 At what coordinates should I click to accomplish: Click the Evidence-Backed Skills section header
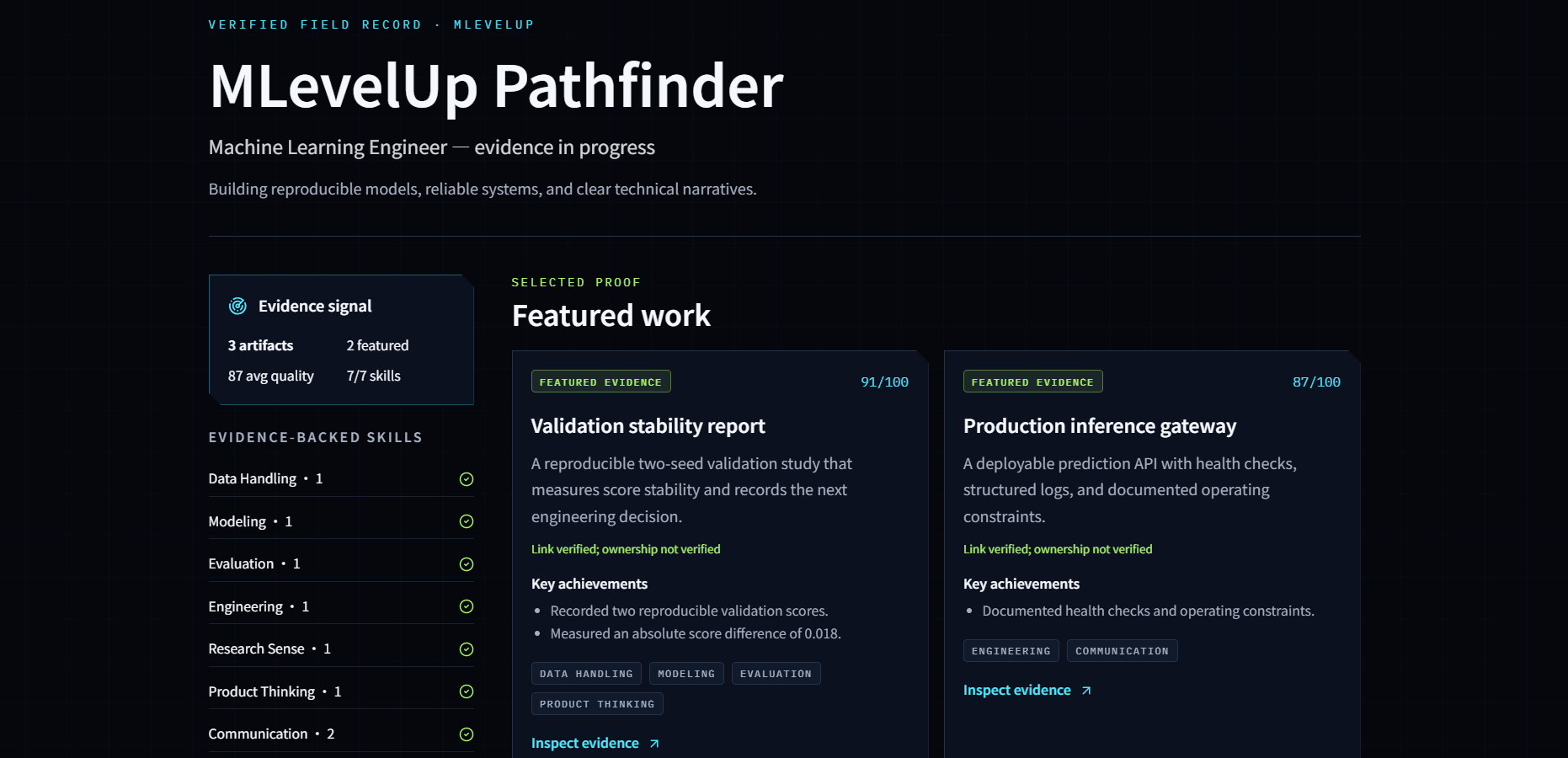click(316, 437)
